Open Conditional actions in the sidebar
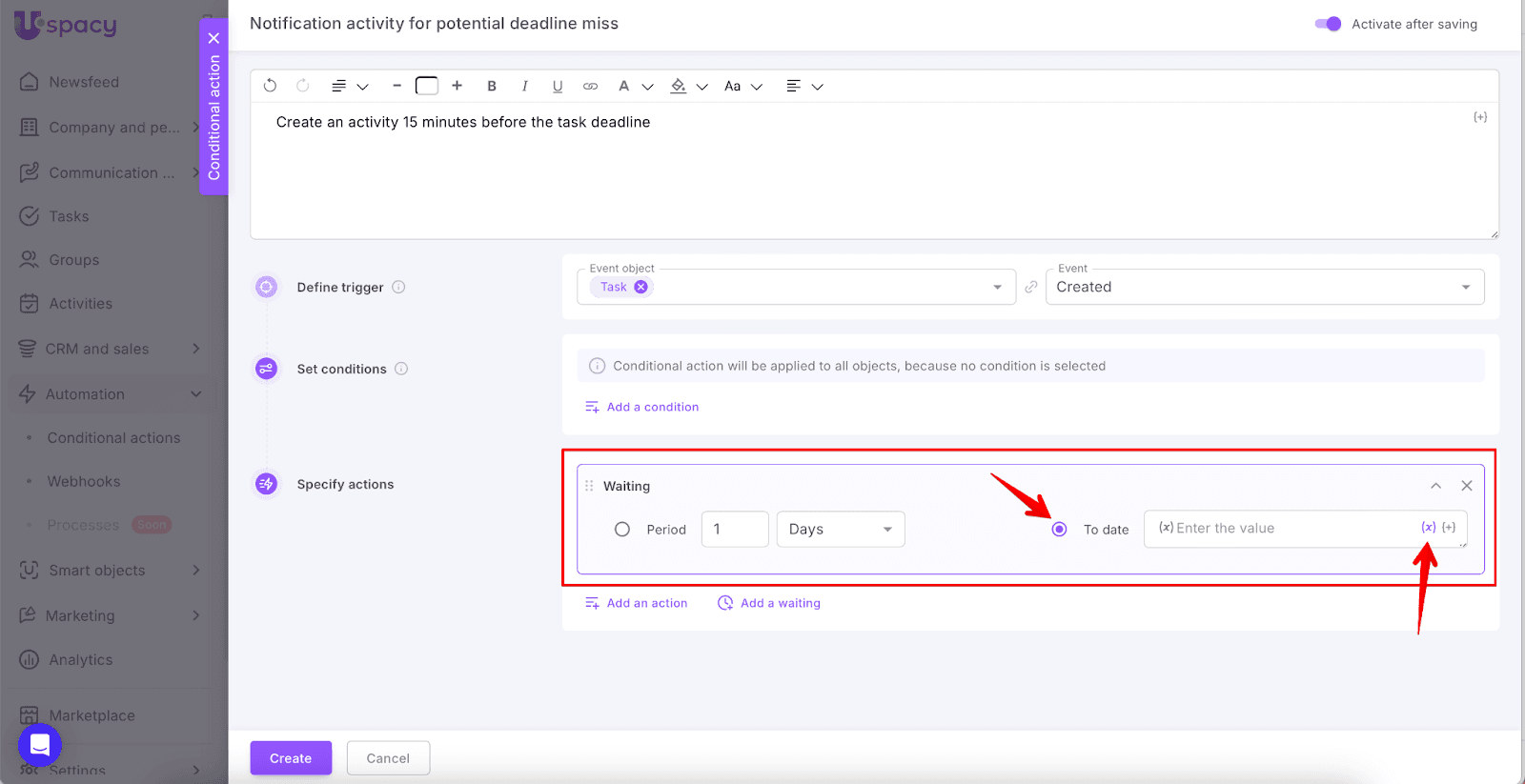Image resolution: width=1525 pixels, height=784 pixels. (113, 438)
